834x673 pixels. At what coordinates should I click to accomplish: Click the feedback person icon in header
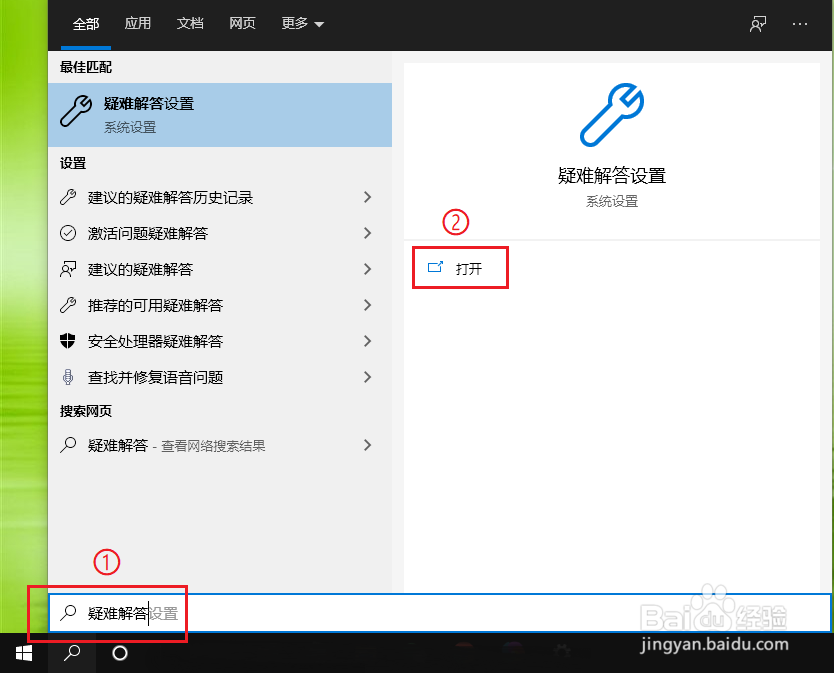pos(758,24)
